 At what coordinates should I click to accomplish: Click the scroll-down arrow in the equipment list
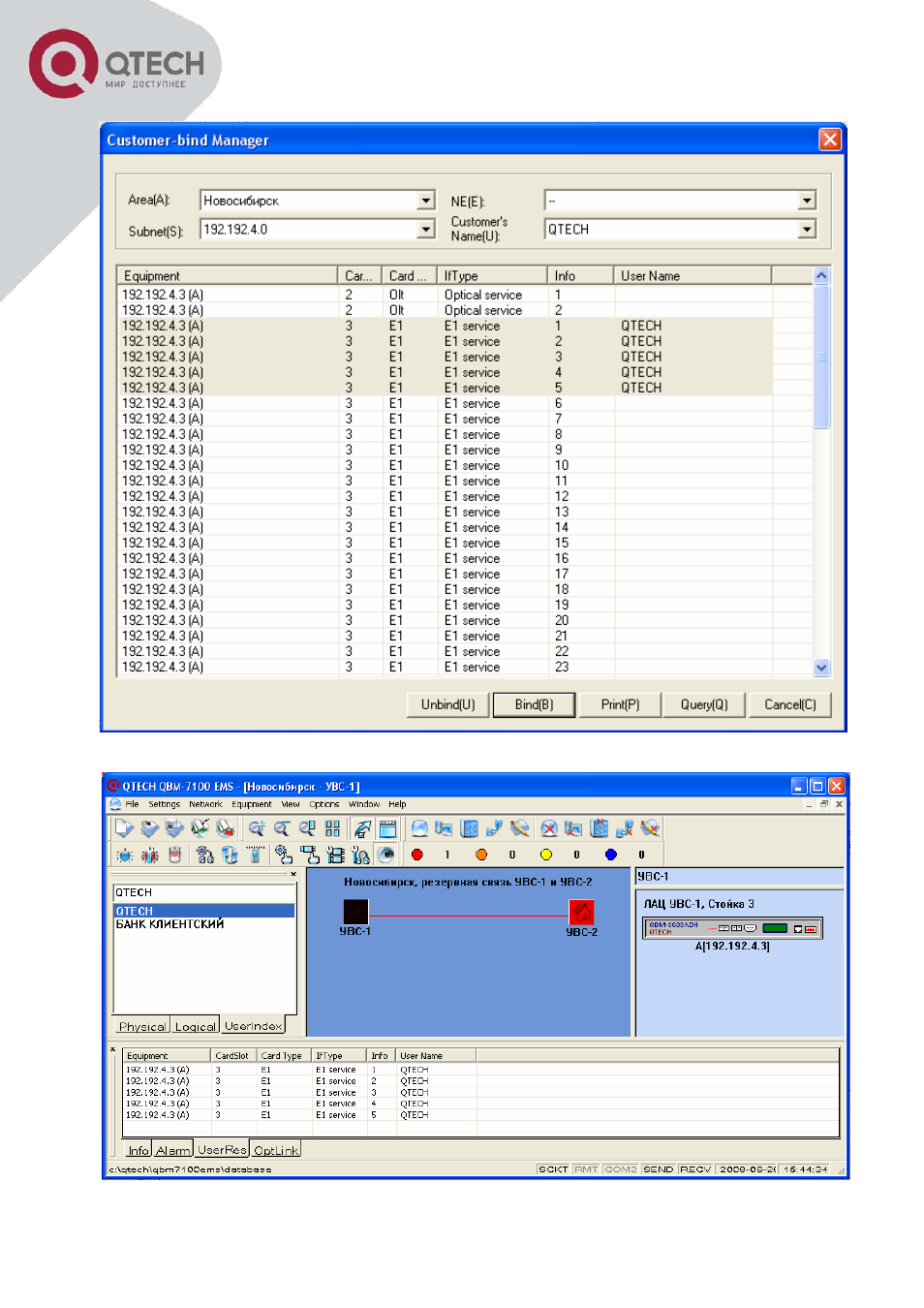821,668
